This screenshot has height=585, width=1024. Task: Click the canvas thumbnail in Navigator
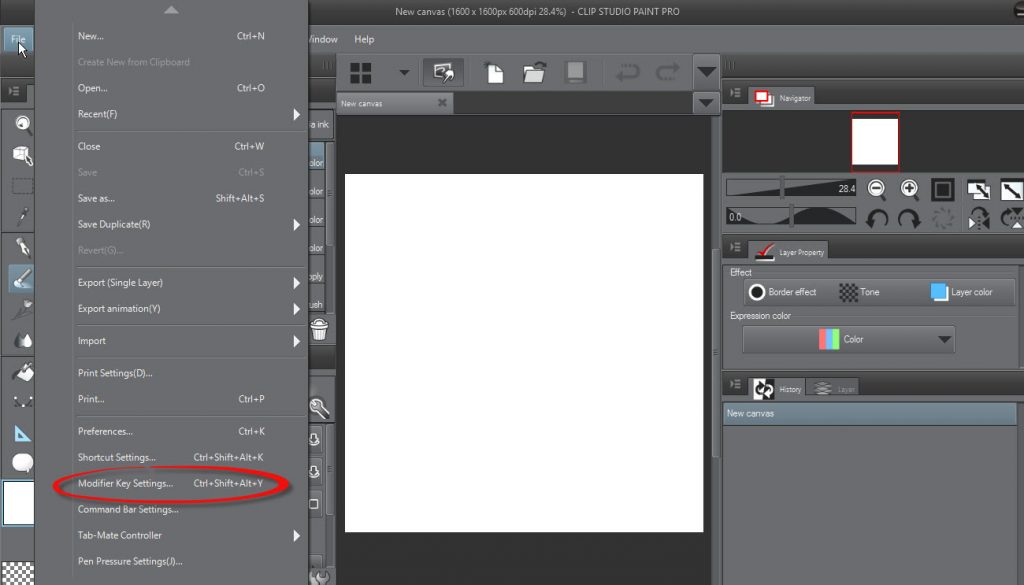[x=874, y=141]
